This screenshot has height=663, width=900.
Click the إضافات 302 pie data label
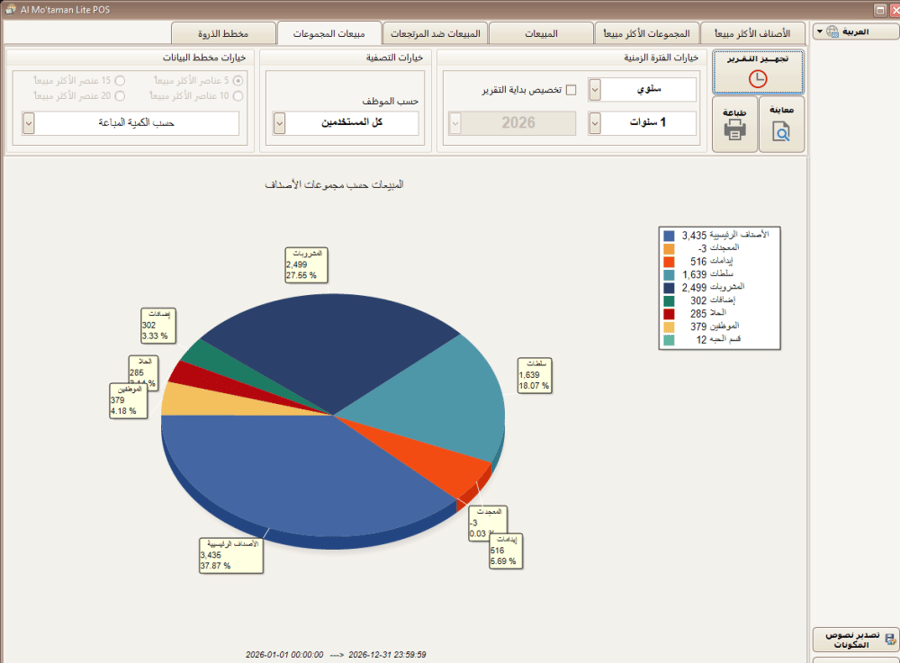pos(158,325)
